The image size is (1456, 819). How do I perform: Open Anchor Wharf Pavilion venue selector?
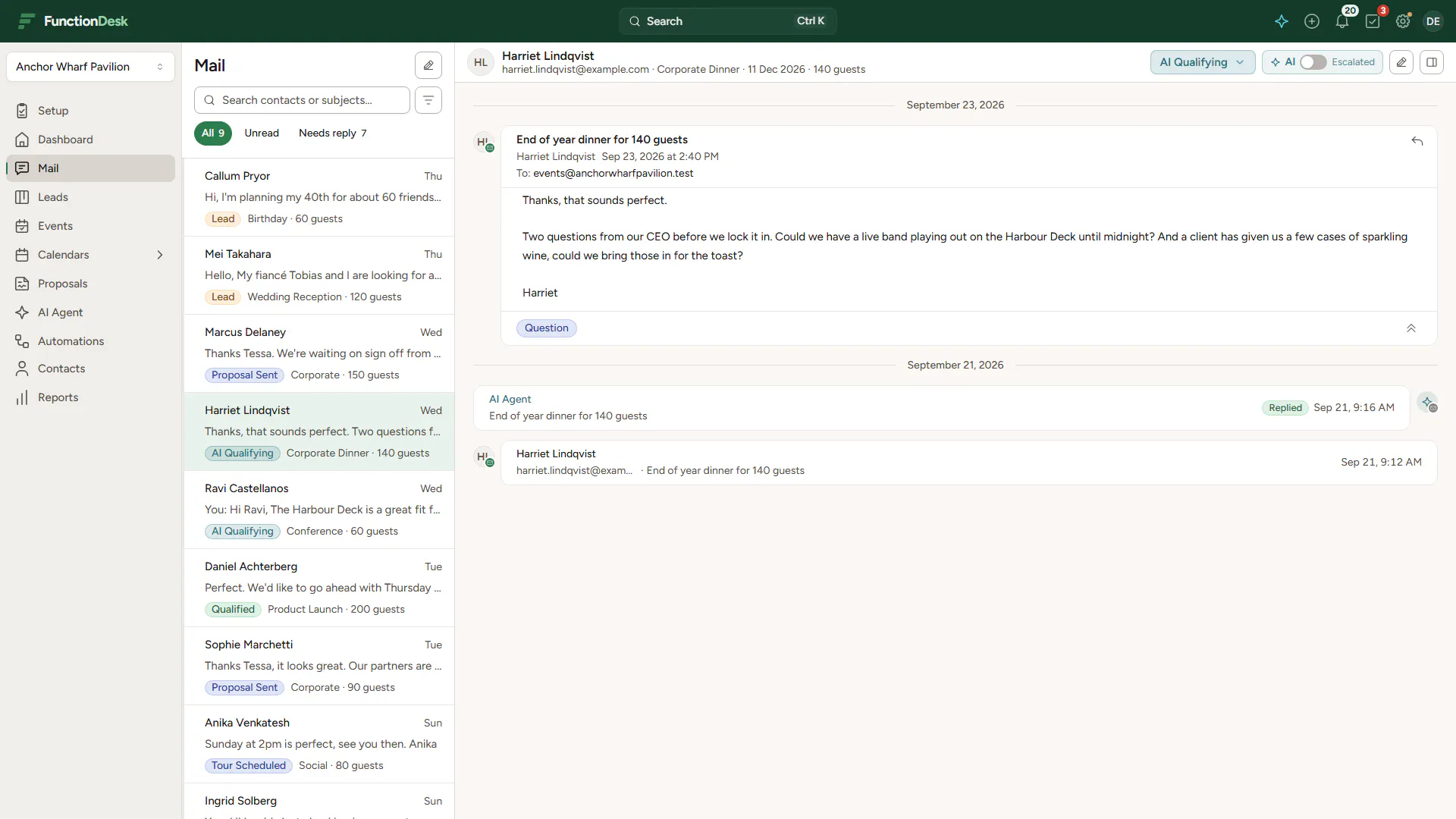point(90,67)
